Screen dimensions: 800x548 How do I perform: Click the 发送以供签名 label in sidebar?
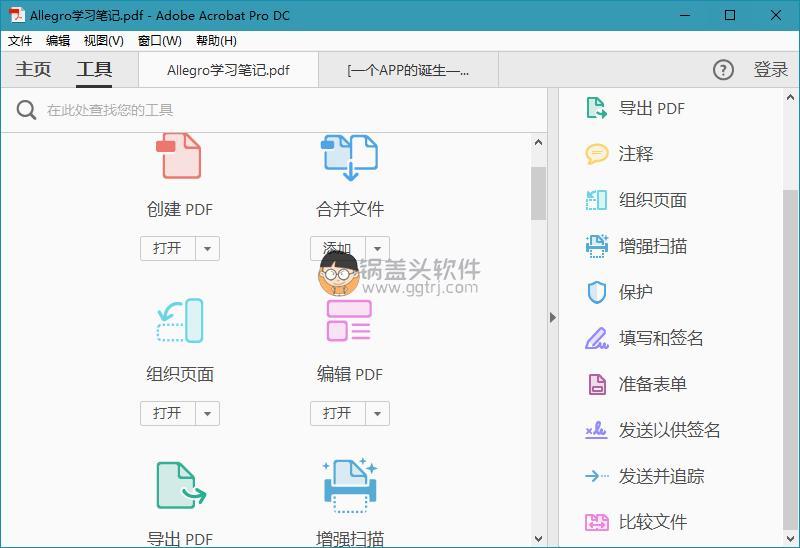coord(669,430)
